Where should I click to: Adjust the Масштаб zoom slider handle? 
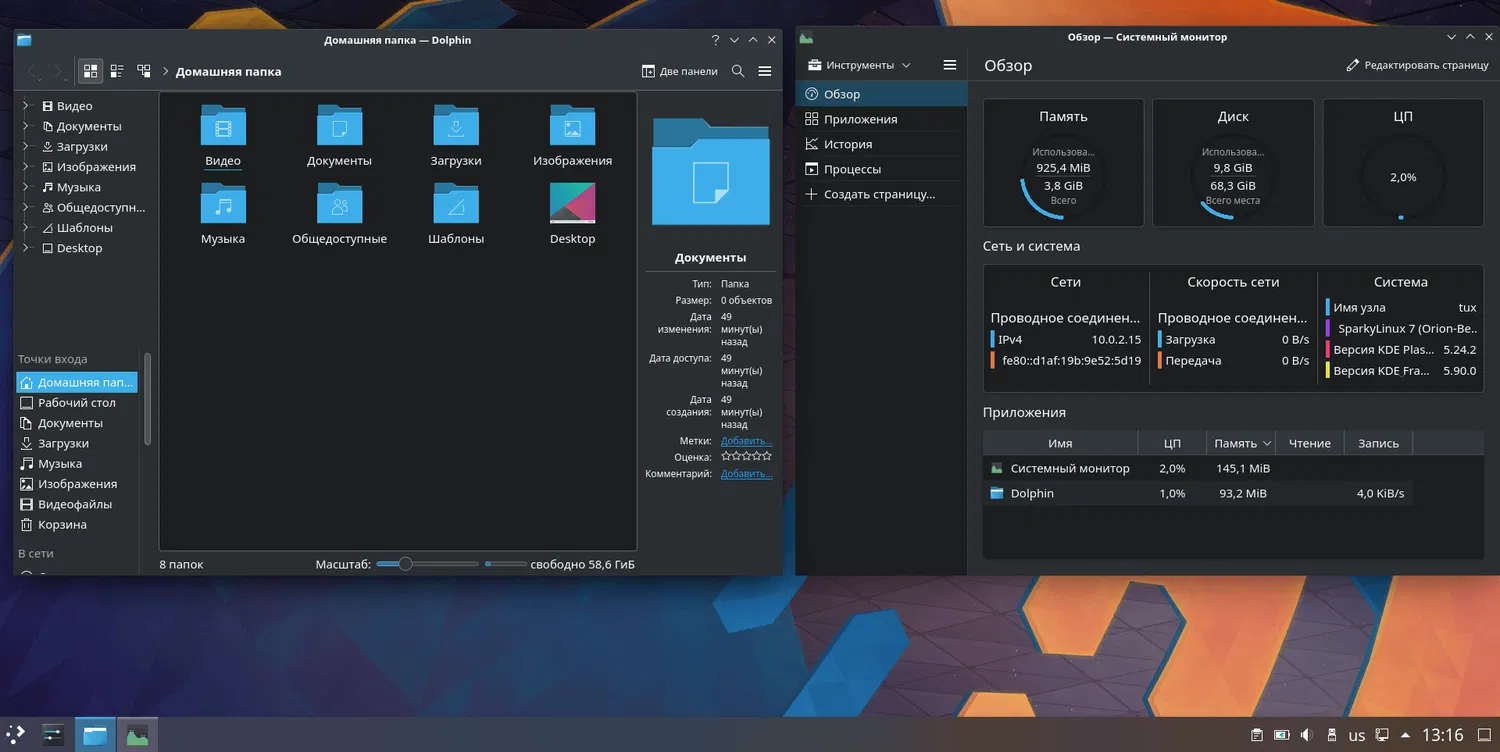tap(405, 564)
